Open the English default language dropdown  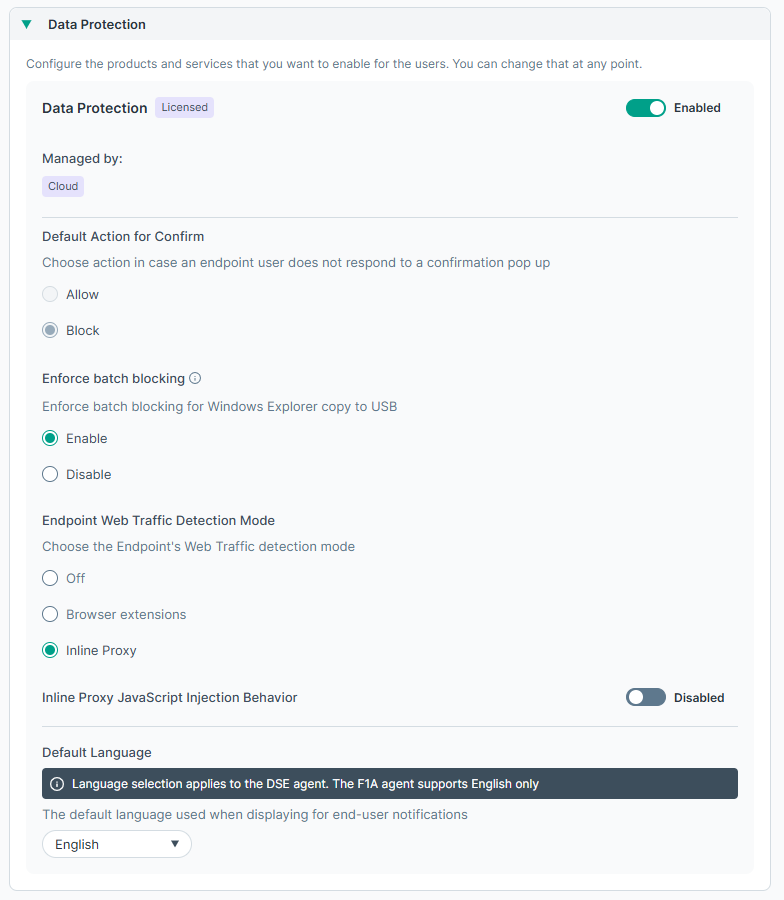116,845
